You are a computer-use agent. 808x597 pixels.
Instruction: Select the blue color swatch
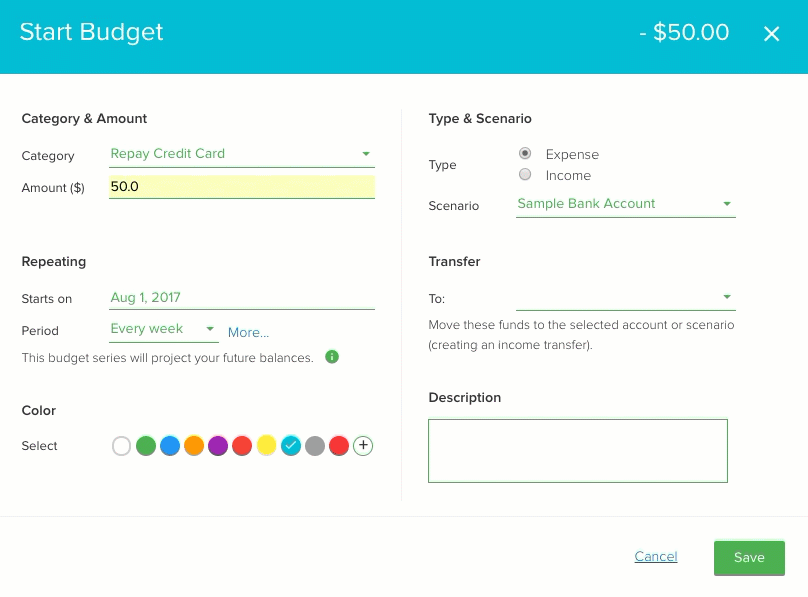tap(170, 446)
